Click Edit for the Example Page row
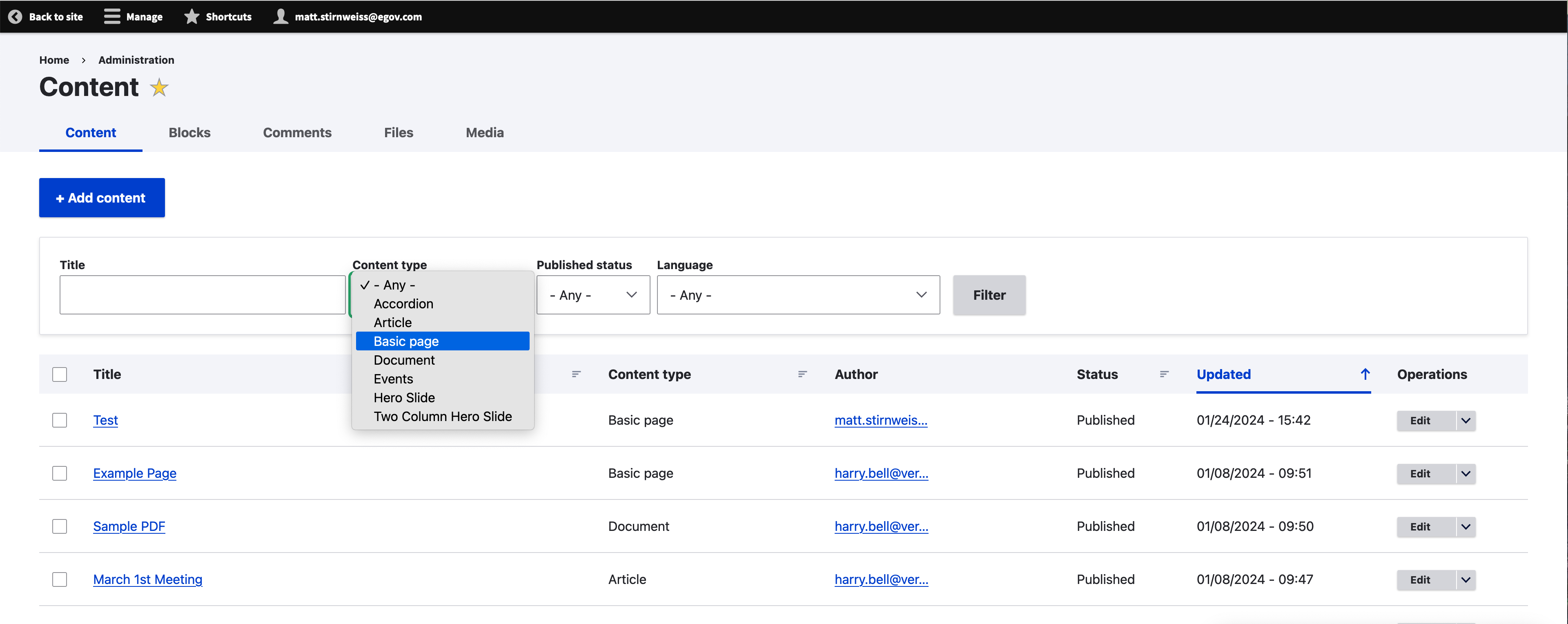This screenshot has height=624, width=1568. pyautogui.click(x=1425, y=473)
